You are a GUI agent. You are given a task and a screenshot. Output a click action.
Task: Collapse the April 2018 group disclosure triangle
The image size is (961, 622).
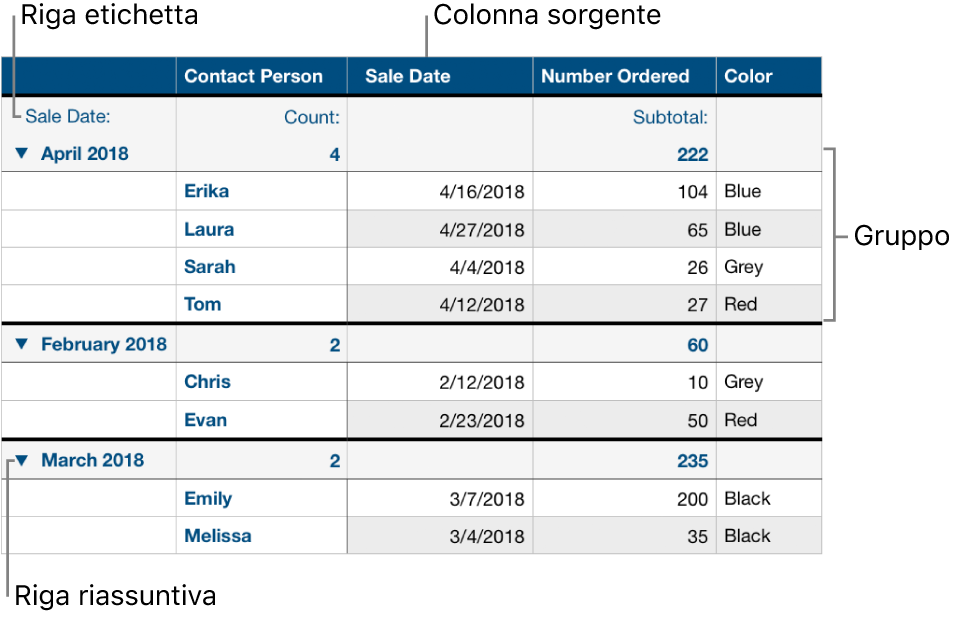[22, 153]
